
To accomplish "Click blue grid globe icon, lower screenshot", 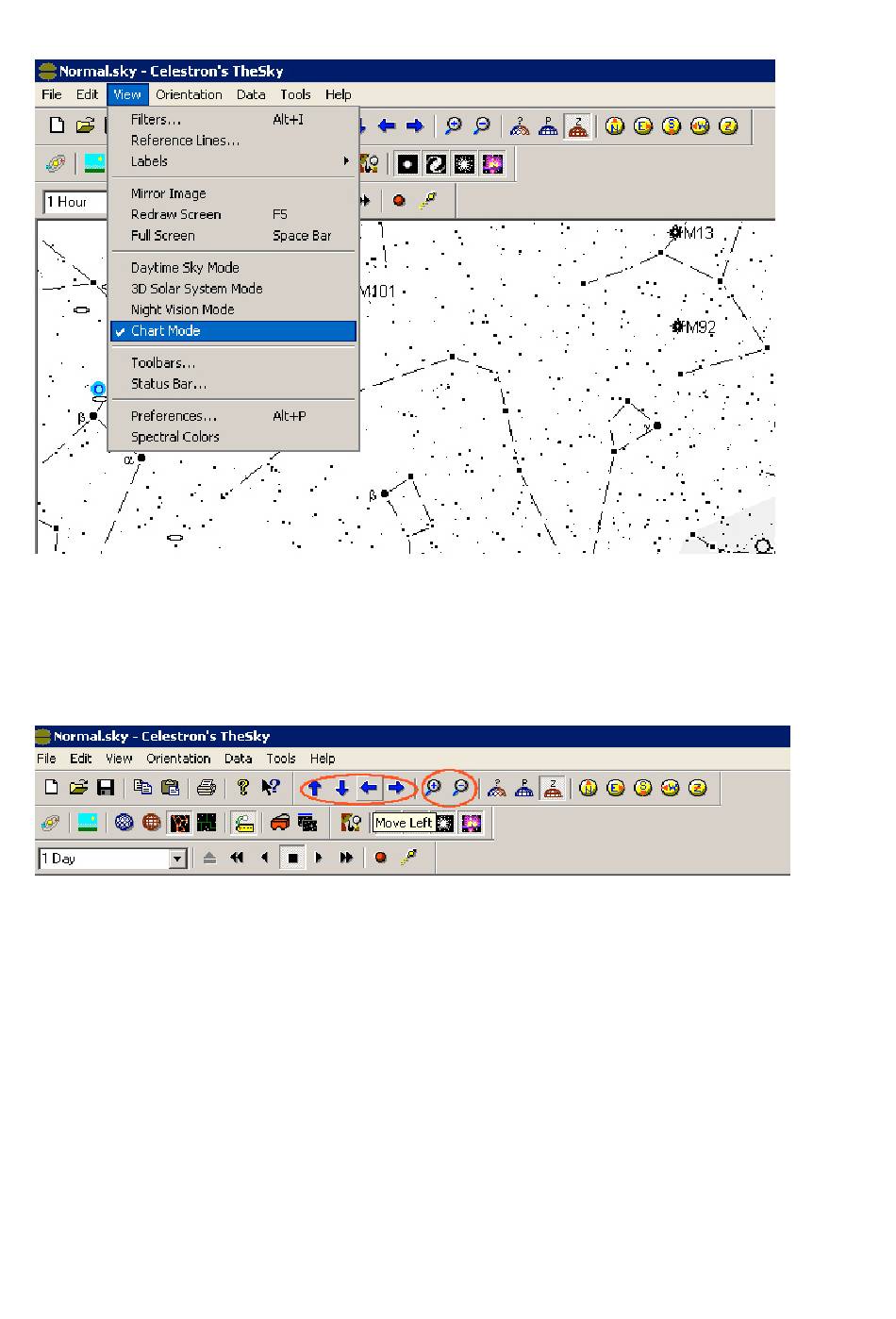I will point(124,823).
